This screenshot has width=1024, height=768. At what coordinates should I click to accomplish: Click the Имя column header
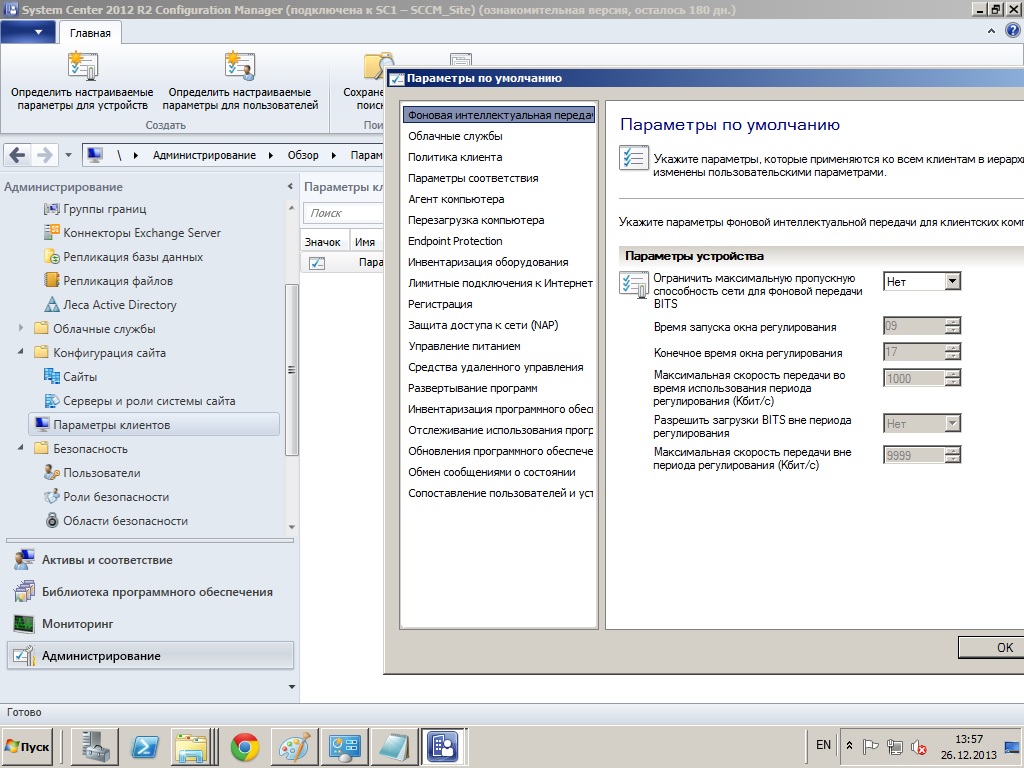pyautogui.click(x=365, y=242)
